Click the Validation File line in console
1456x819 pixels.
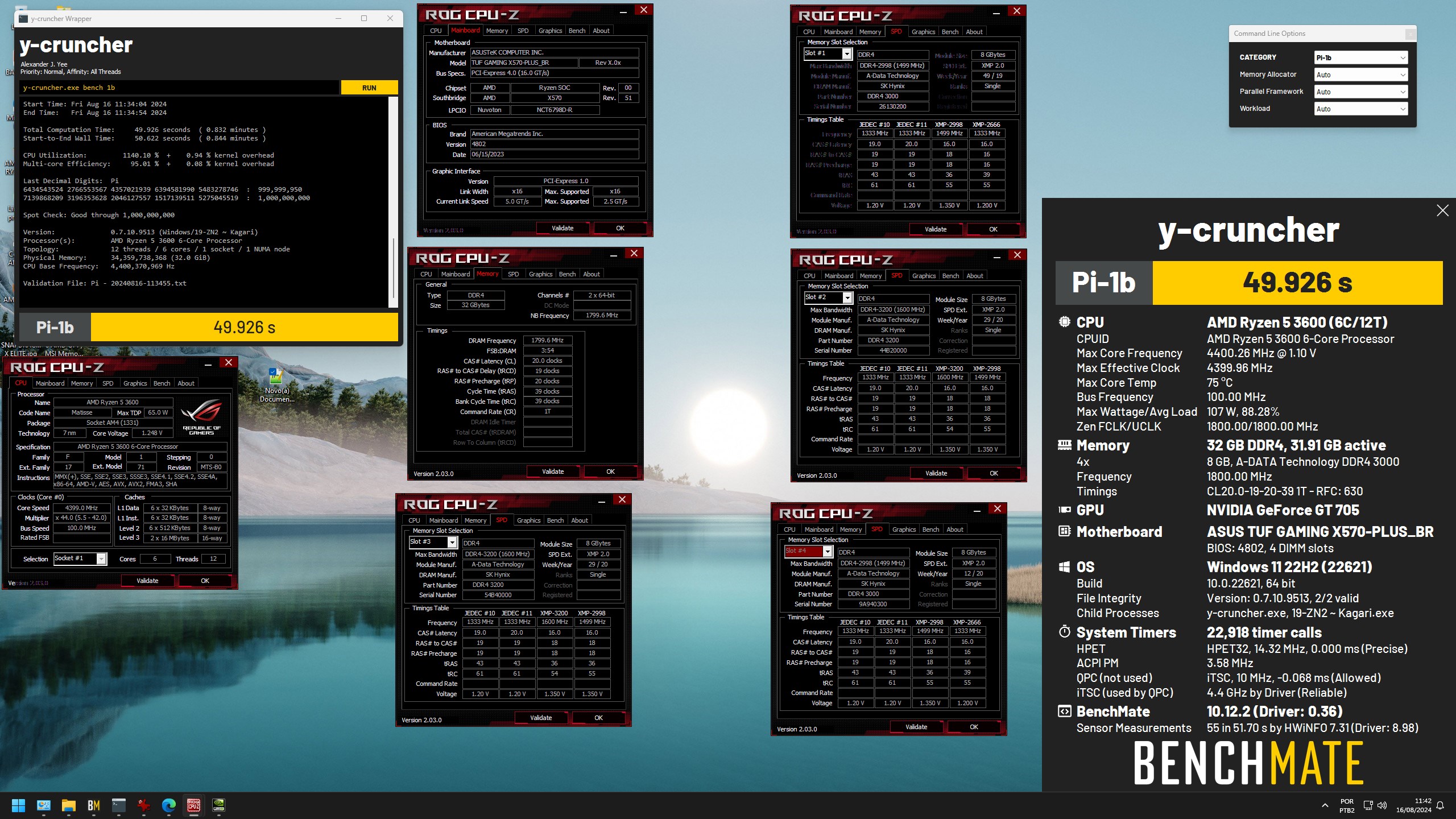coord(105,283)
